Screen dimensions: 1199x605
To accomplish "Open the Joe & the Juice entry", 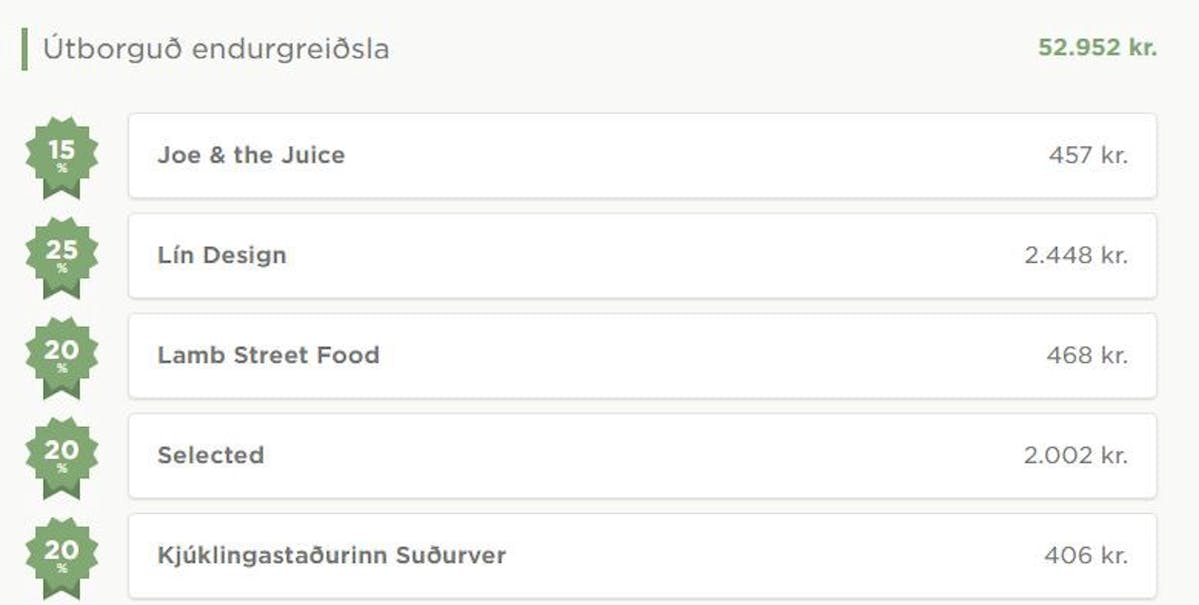I will tap(642, 155).
